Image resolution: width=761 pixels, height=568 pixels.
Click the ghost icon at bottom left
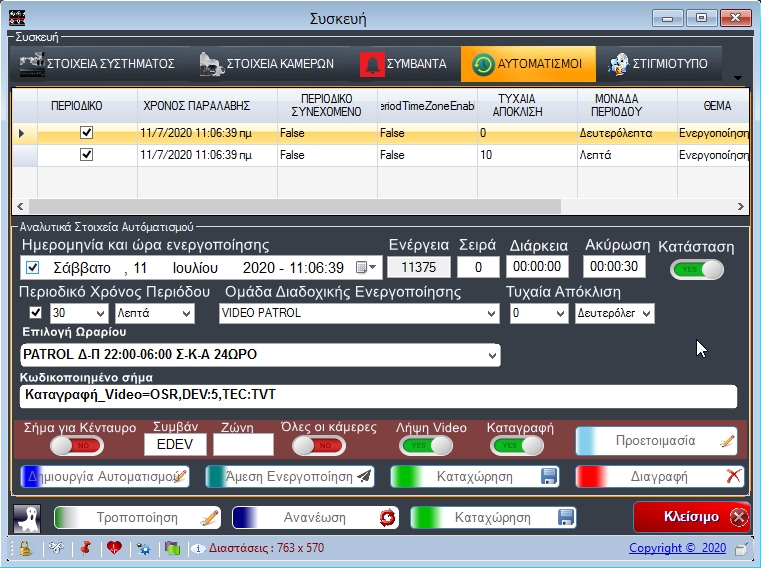coord(26,517)
